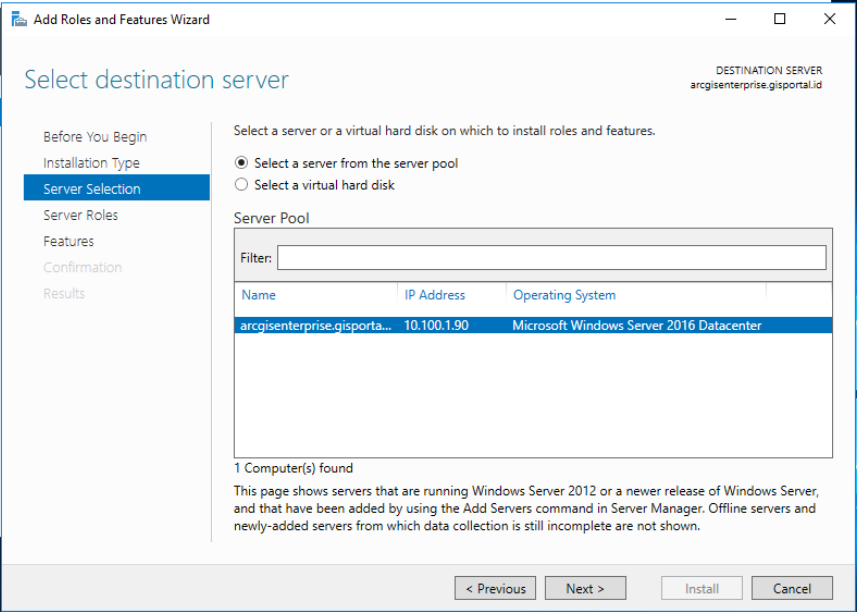Image resolution: width=857 pixels, height=612 pixels.
Task: Focus the Filter text box
Action: pos(551,257)
